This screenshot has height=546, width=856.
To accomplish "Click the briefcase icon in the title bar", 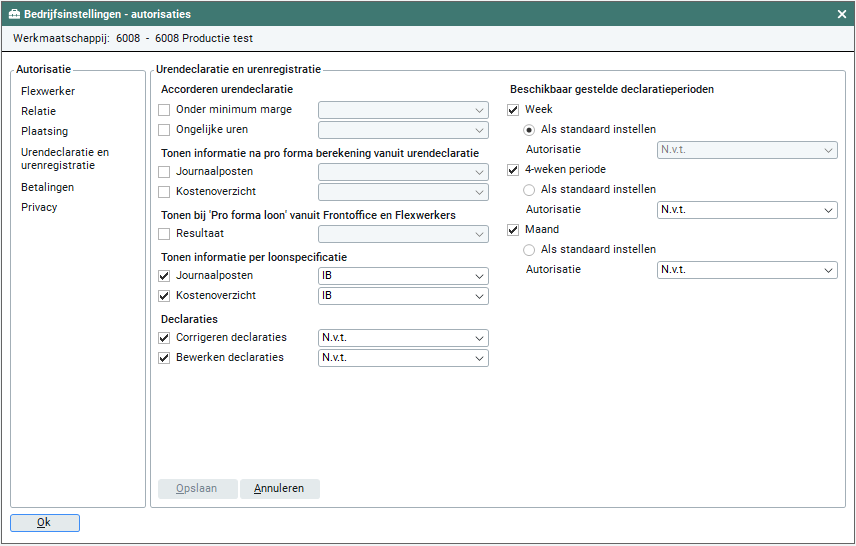I will pyautogui.click(x=14, y=14).
